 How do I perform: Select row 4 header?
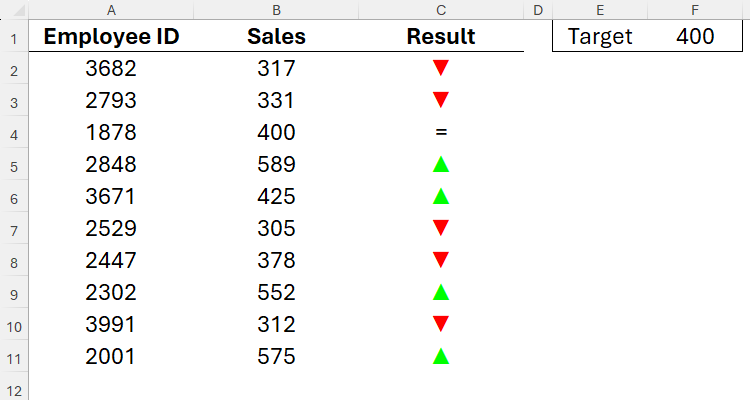(x=13, y=132)
